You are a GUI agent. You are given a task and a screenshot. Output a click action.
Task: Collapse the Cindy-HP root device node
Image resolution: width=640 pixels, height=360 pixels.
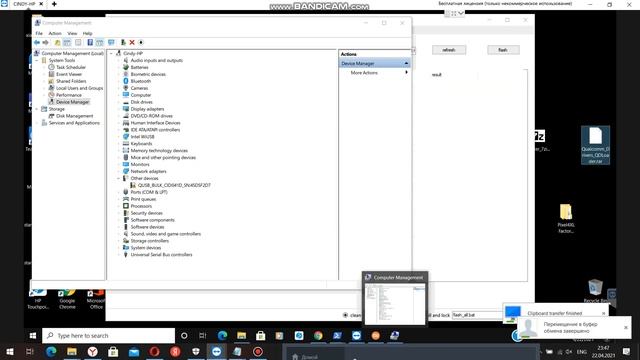point(111,53)
